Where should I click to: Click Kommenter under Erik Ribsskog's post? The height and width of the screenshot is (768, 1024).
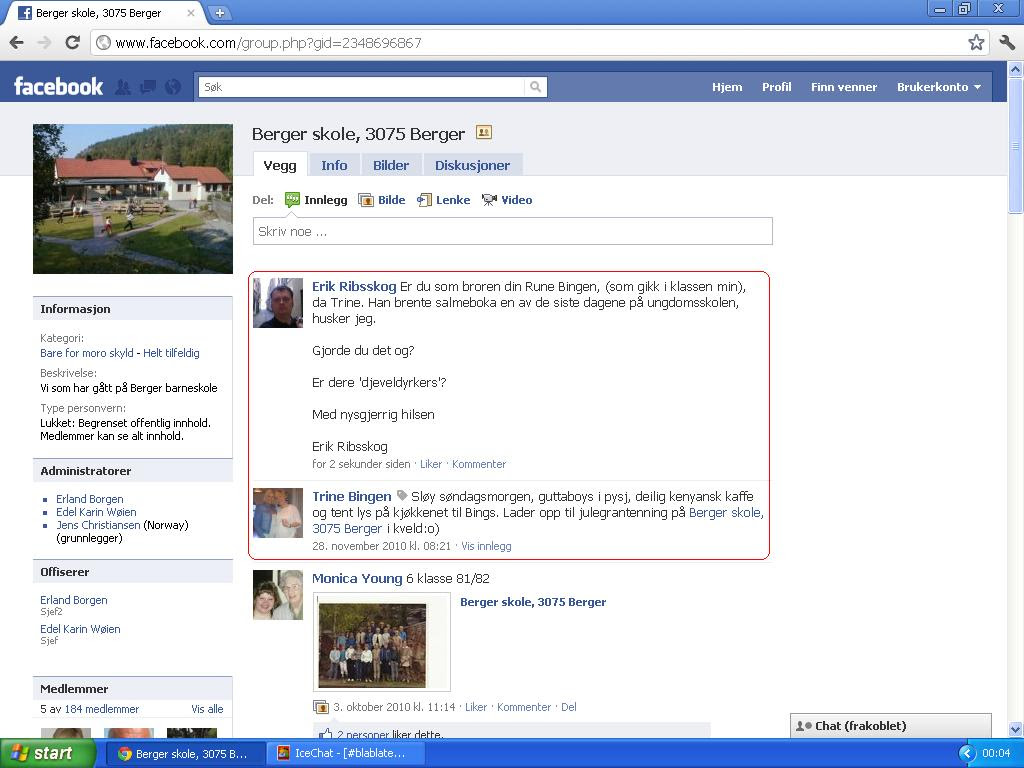pyautogui.click(x=479, y=464)
